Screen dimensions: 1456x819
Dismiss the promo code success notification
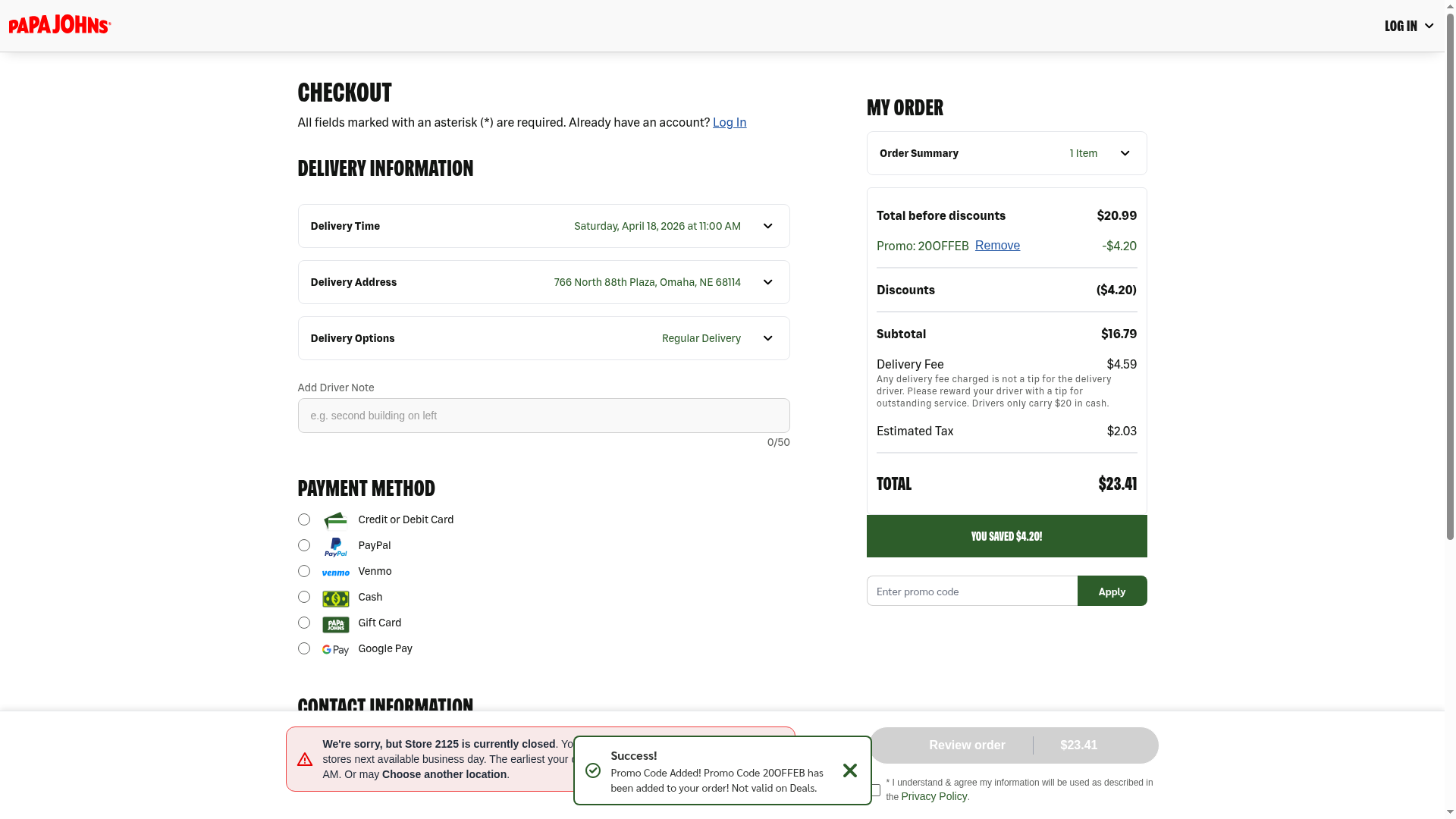point(850,770)
